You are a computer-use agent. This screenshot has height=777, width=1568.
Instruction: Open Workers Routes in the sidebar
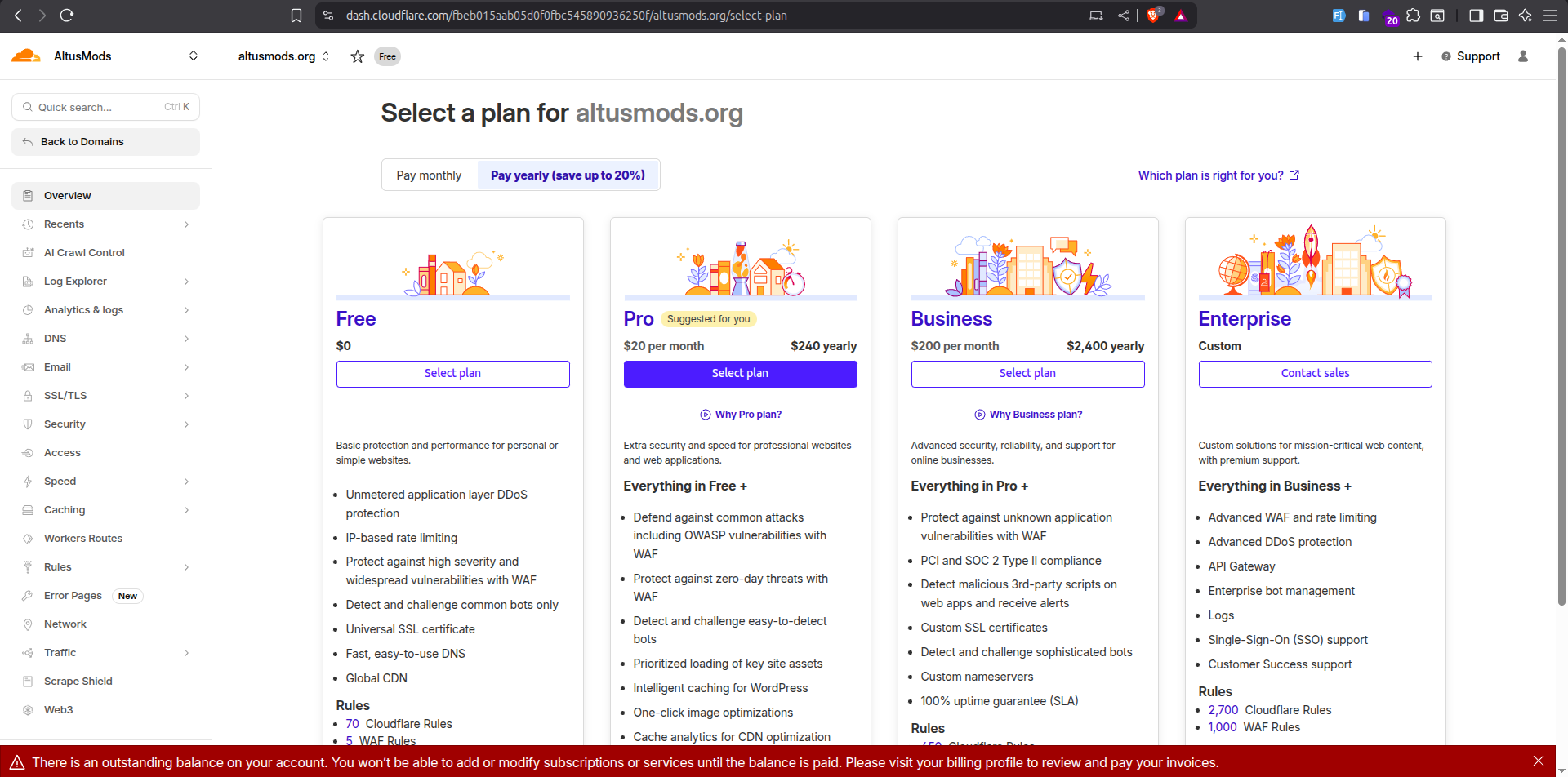pos(82,538)
